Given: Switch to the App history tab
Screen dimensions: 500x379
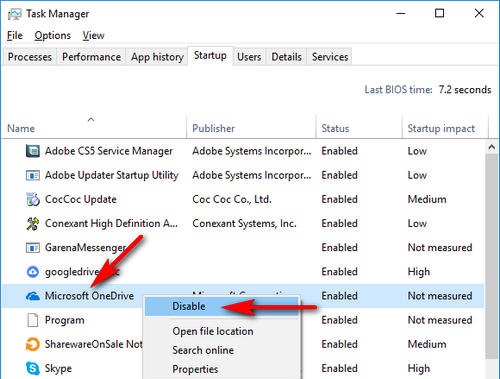Looking at the screenshot, I should [157, 57].
